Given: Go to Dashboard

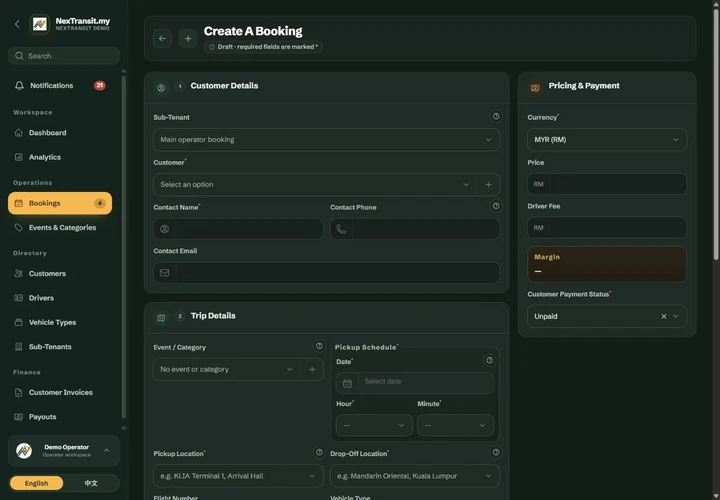Looking at the screenshot, I should click(x=60, y=133).
